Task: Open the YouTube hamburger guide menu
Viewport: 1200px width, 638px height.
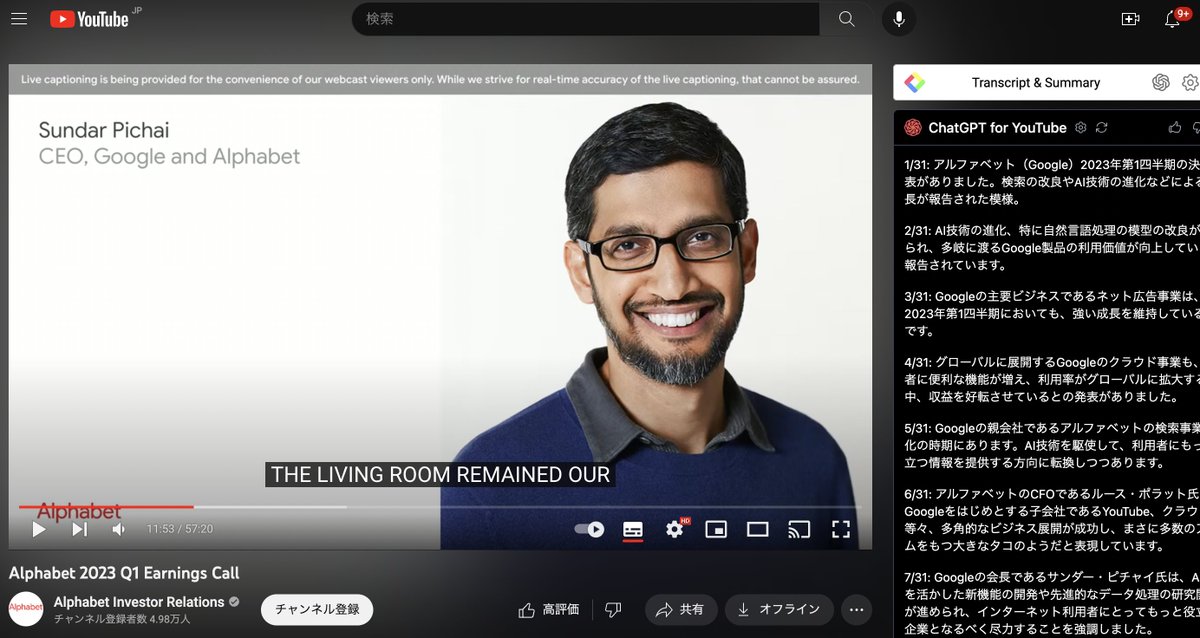Action: (x=20, y=19)
